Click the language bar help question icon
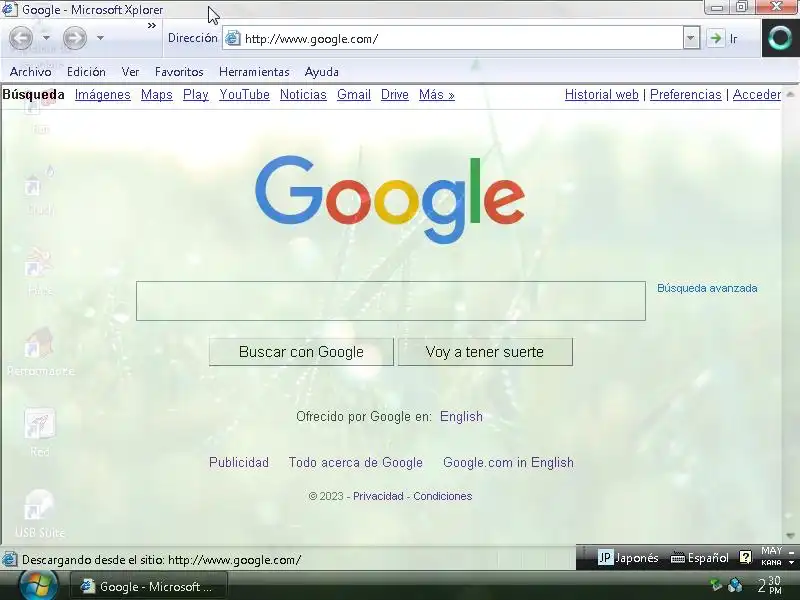The image size is (800, 600). point(745,557)
